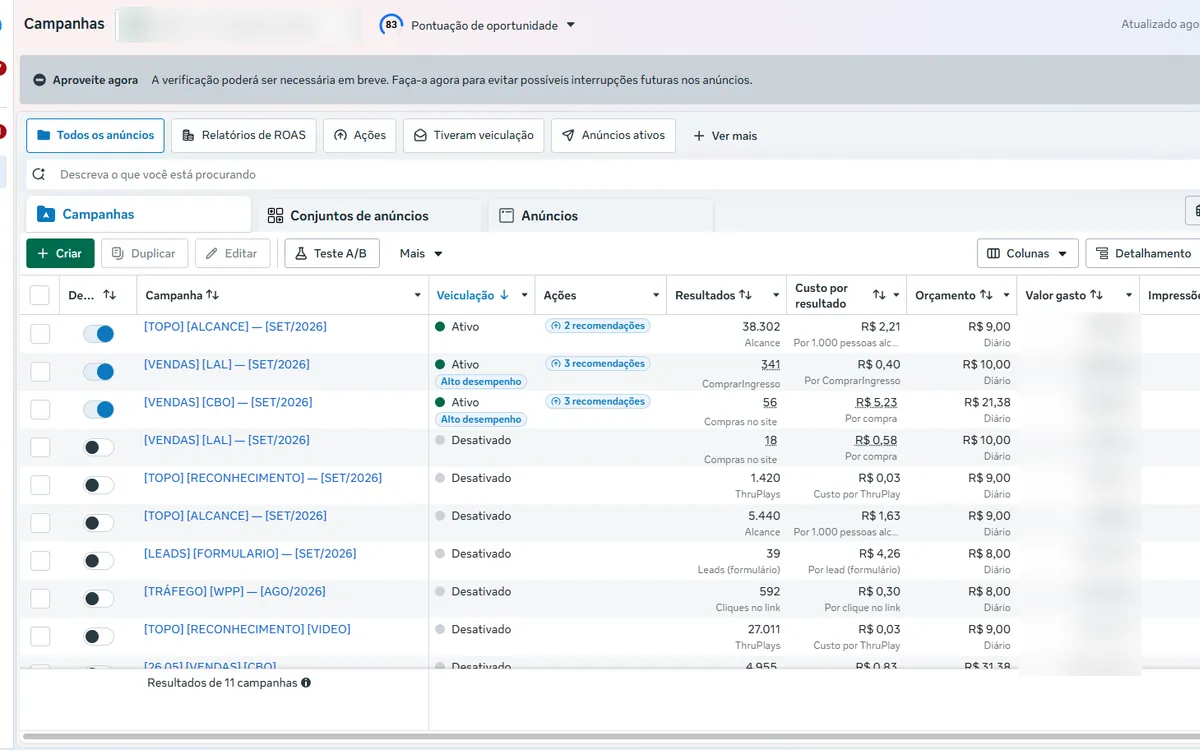Click the info icon next to Resultados de 11 campanhas
The image size is (1200, 750).
[x=306, y=683]
